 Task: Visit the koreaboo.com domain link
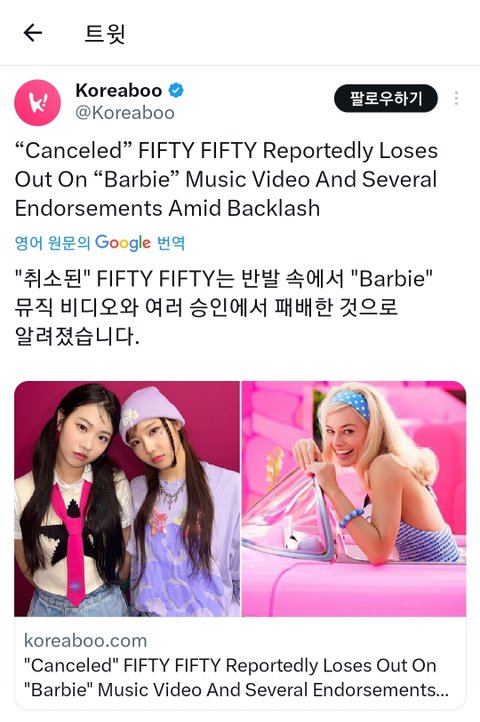click(85, 640)
